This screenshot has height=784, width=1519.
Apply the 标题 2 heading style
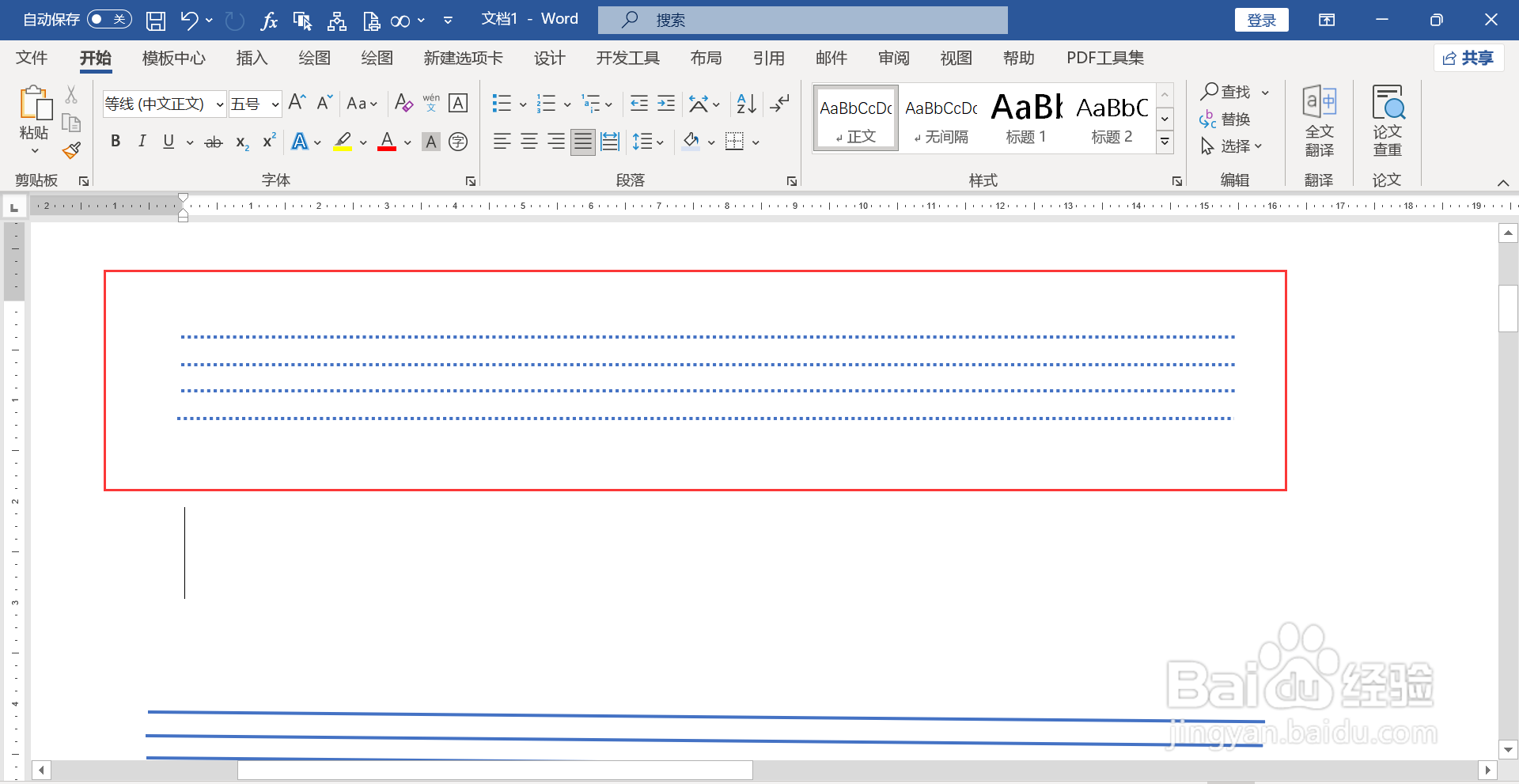[x=1112, y=119]
